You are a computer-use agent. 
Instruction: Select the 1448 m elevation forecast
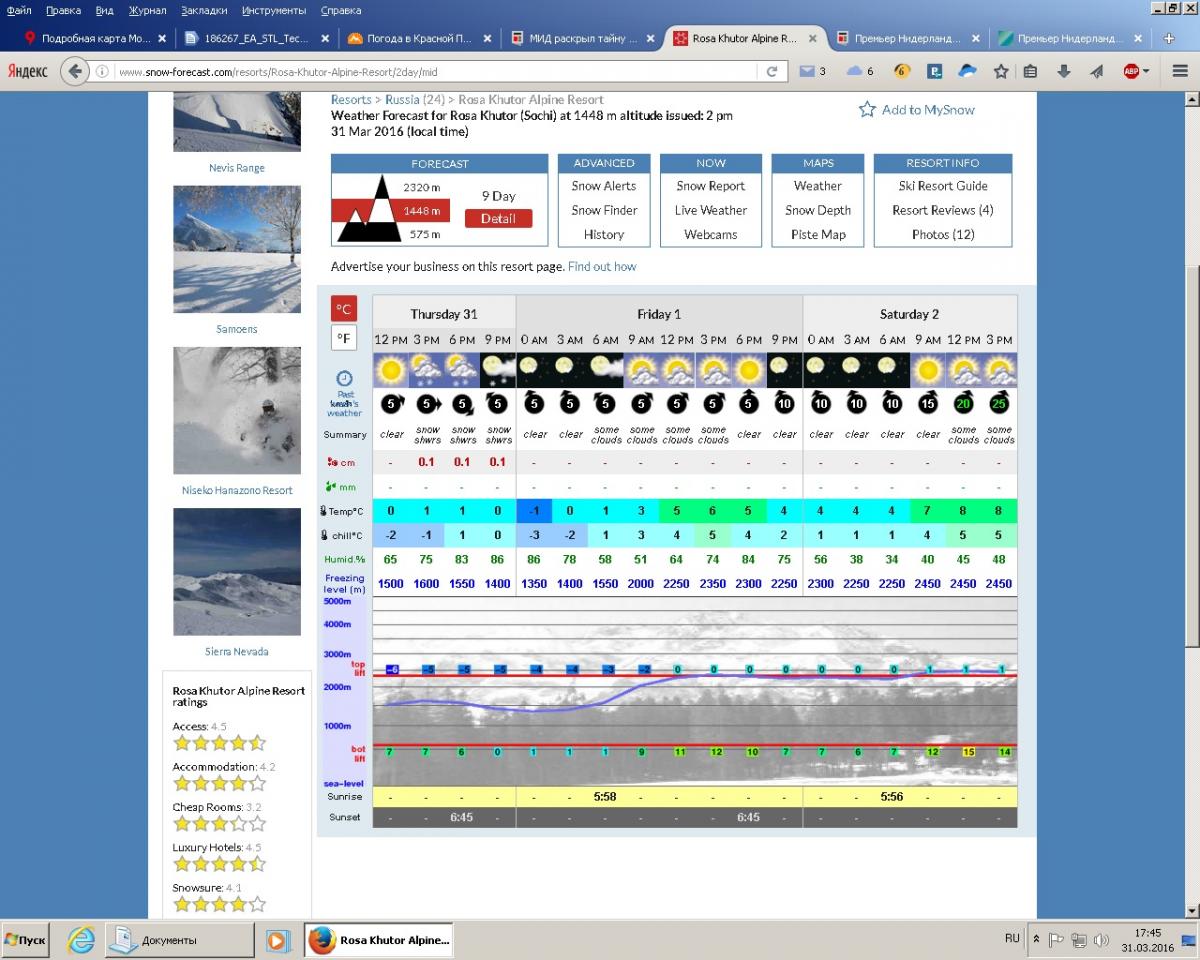[x=421, y=211]
